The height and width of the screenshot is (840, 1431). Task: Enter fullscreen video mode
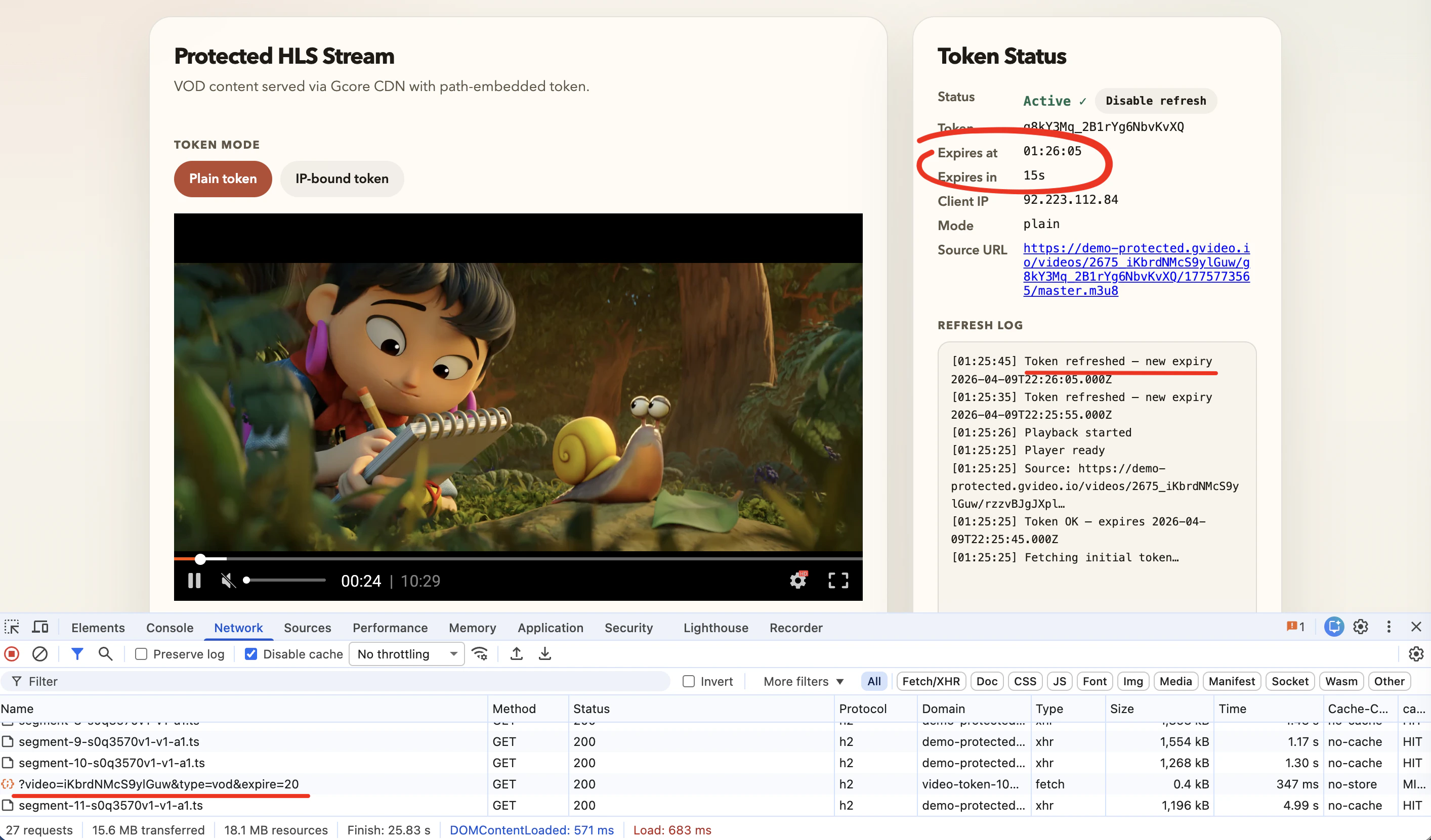pos(838,580)
